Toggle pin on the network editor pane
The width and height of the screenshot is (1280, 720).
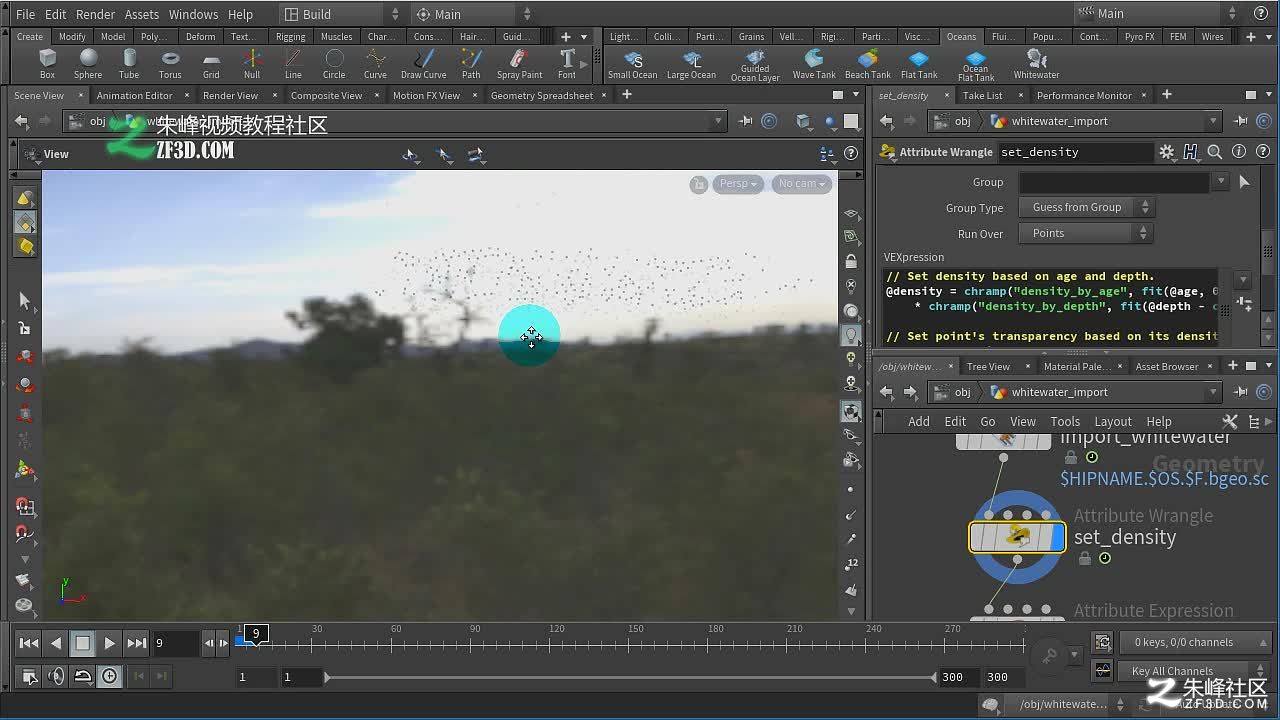click(x=1240, y=392)
